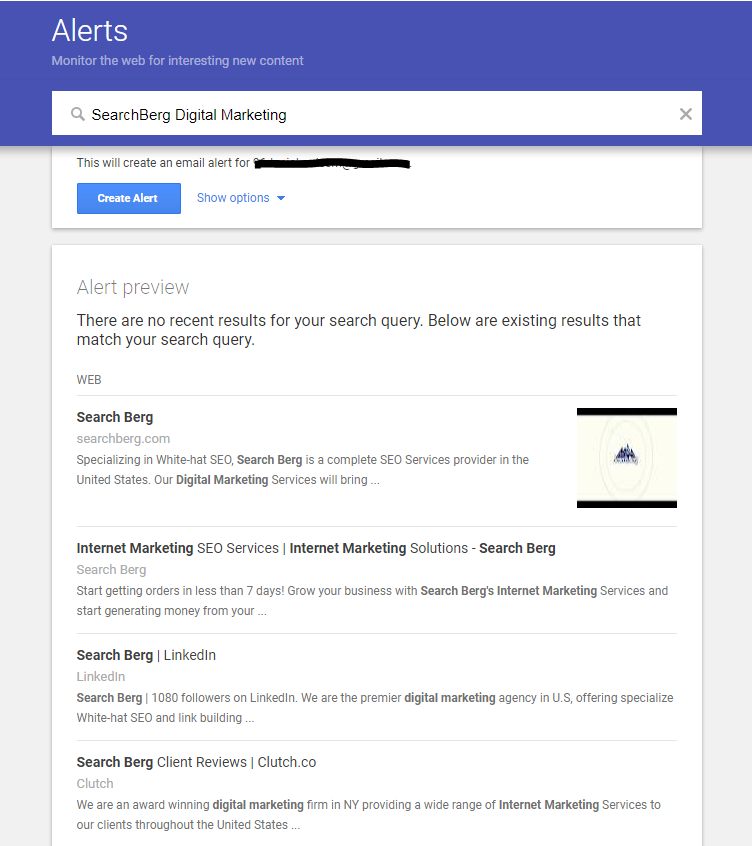The image size is (752, 846).
Task: Click the searchberg.com source text
Action: (123, 439)
